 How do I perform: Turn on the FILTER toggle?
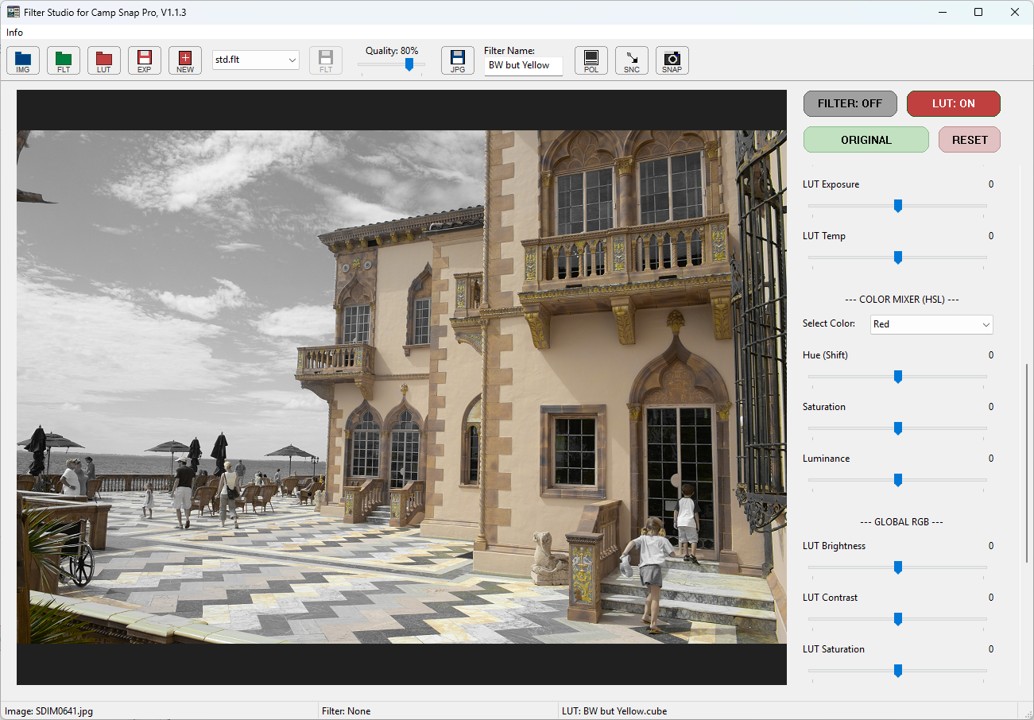849,103
